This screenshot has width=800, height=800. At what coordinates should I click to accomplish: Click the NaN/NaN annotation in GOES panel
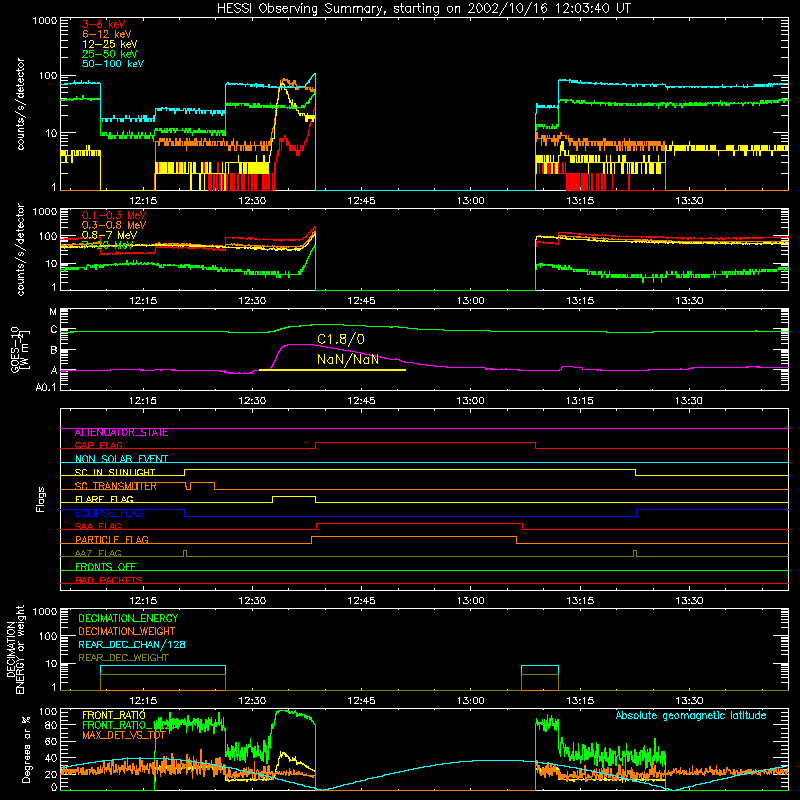pos(348,359)
